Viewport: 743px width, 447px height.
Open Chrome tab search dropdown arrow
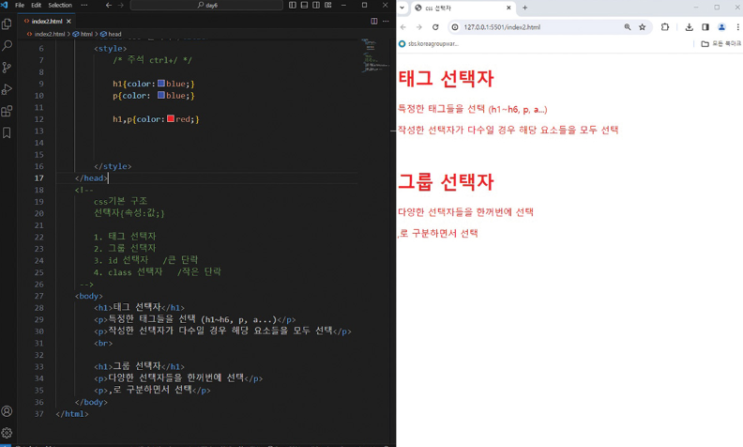coord(402,8)
